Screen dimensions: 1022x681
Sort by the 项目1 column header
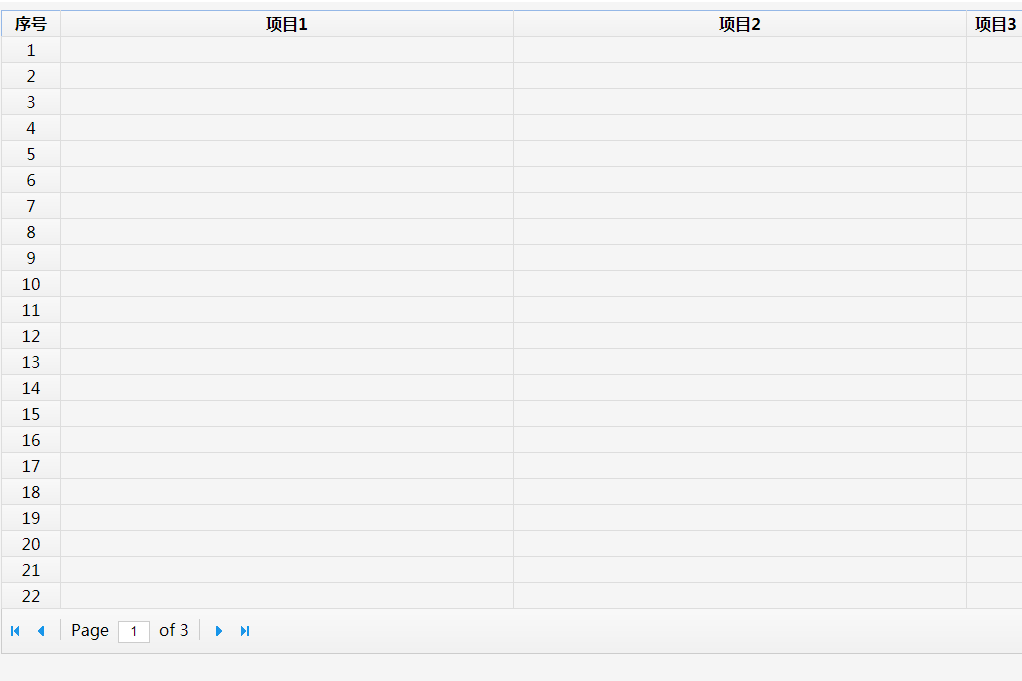tap(287, 24)
